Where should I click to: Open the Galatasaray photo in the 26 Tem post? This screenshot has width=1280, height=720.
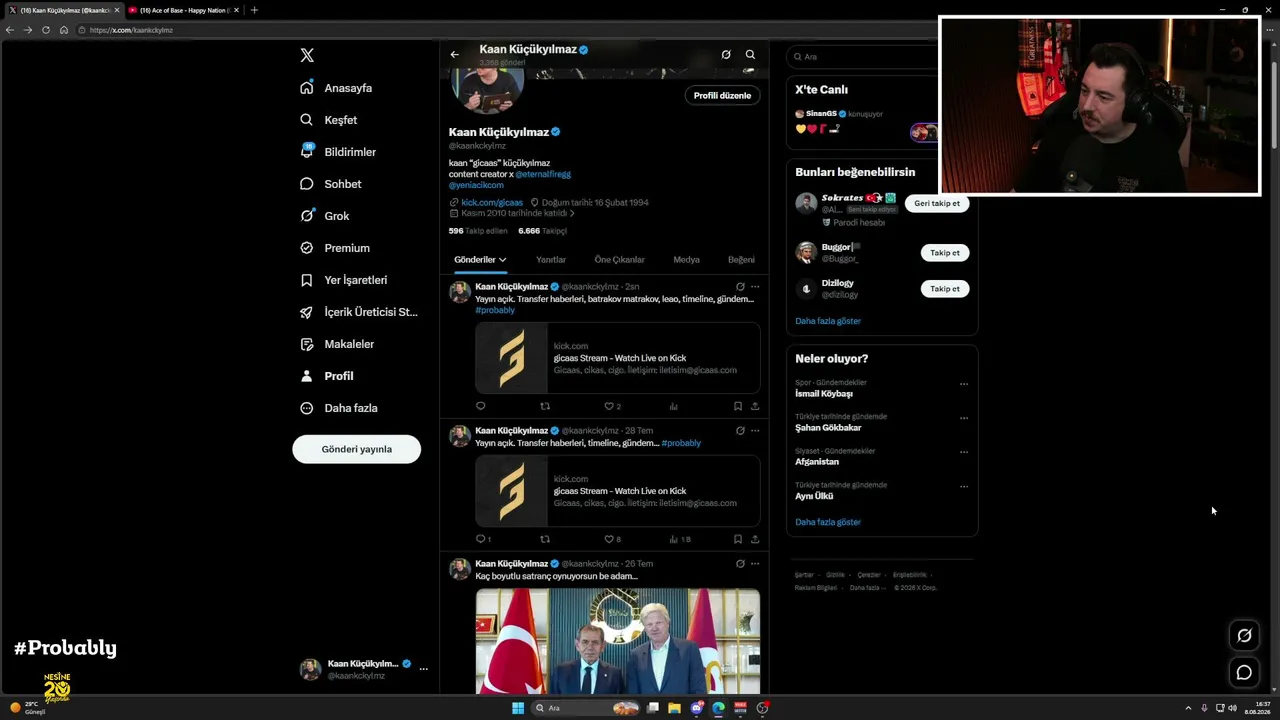618,641
